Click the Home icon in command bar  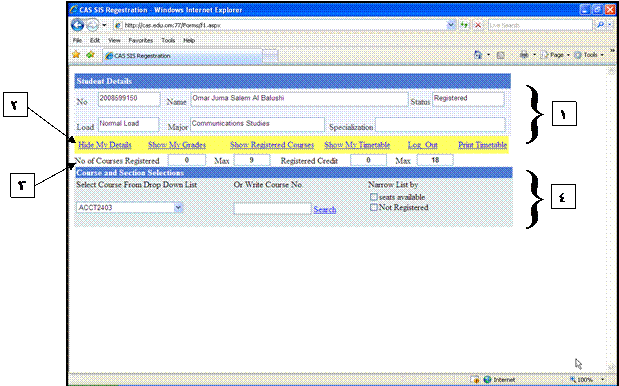[x=478, y=55]
